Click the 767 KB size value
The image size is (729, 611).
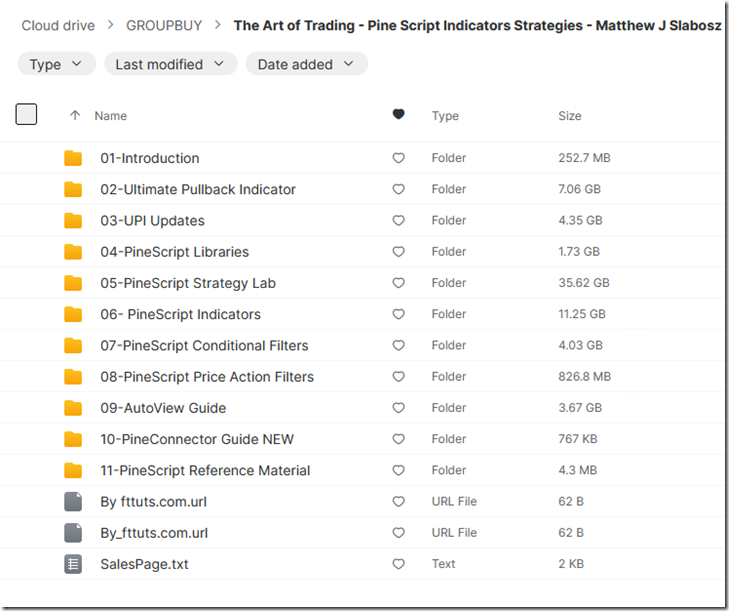[577, 439]
